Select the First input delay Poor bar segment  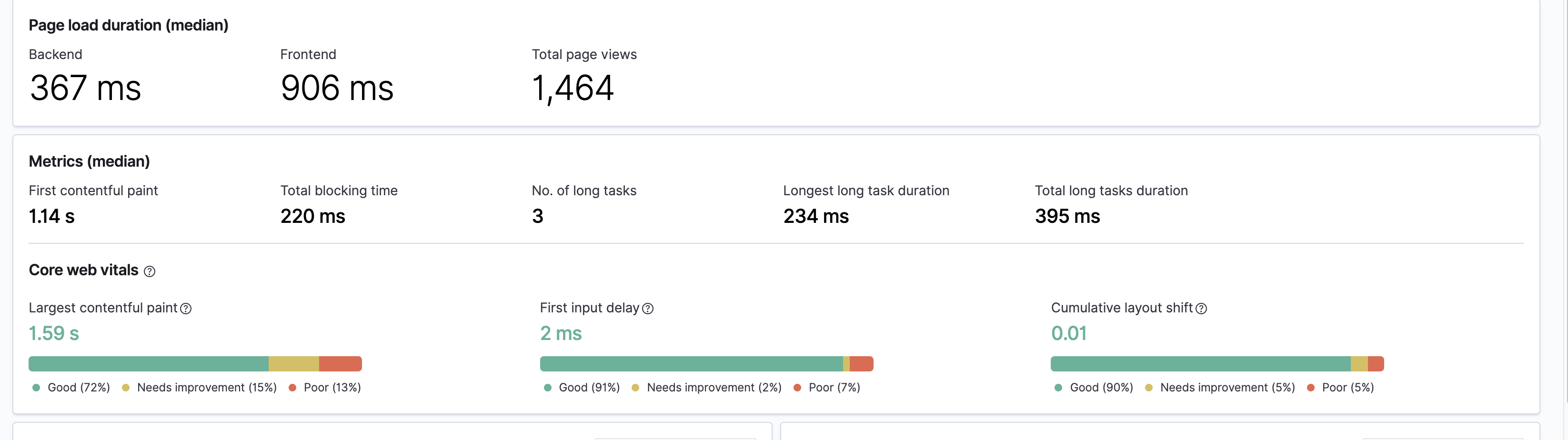click(x=861, y=364)
